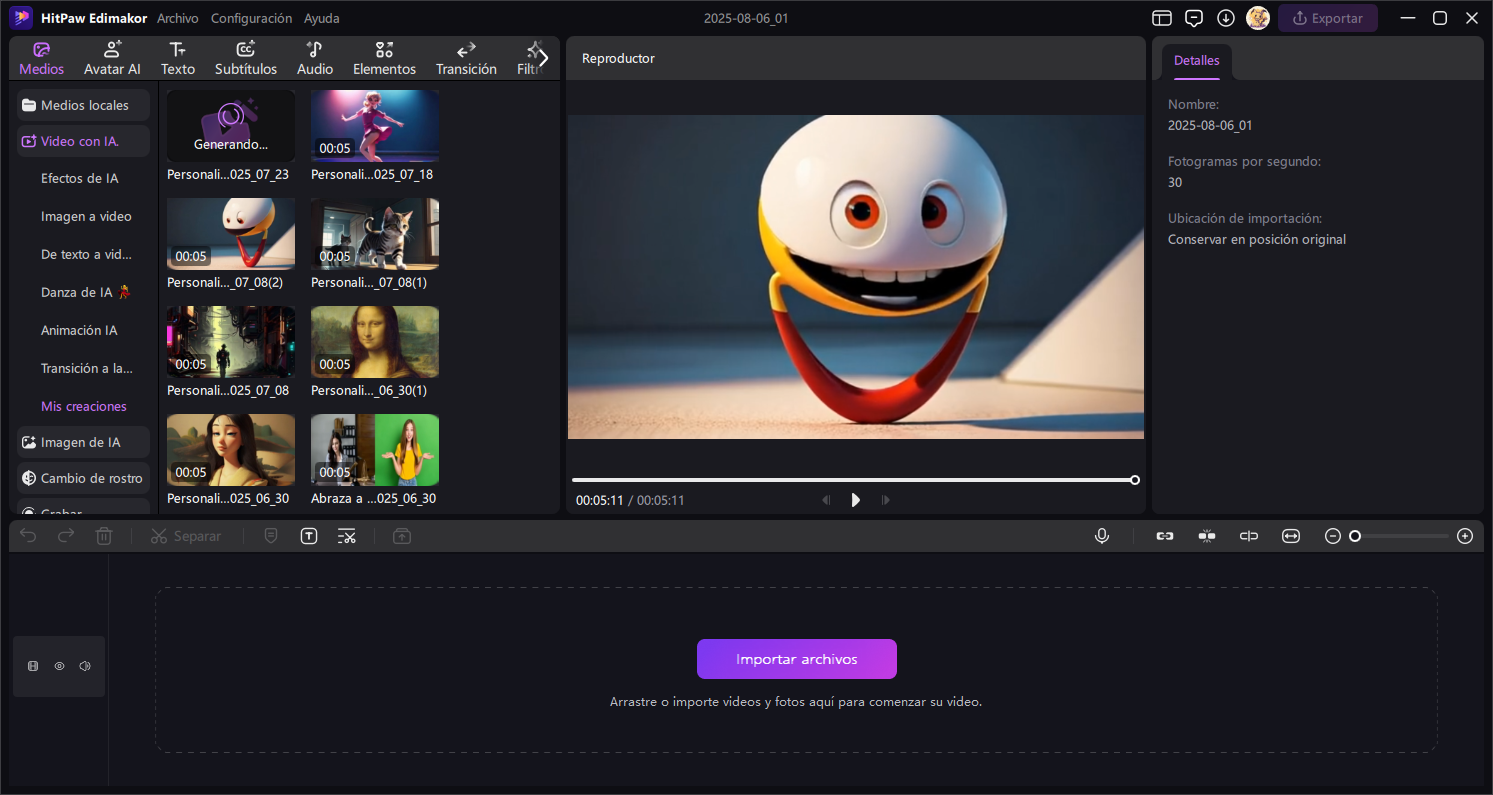Mute the track with speaker icon
This screenshot has width=1493, height=795.
click(85, 666)
